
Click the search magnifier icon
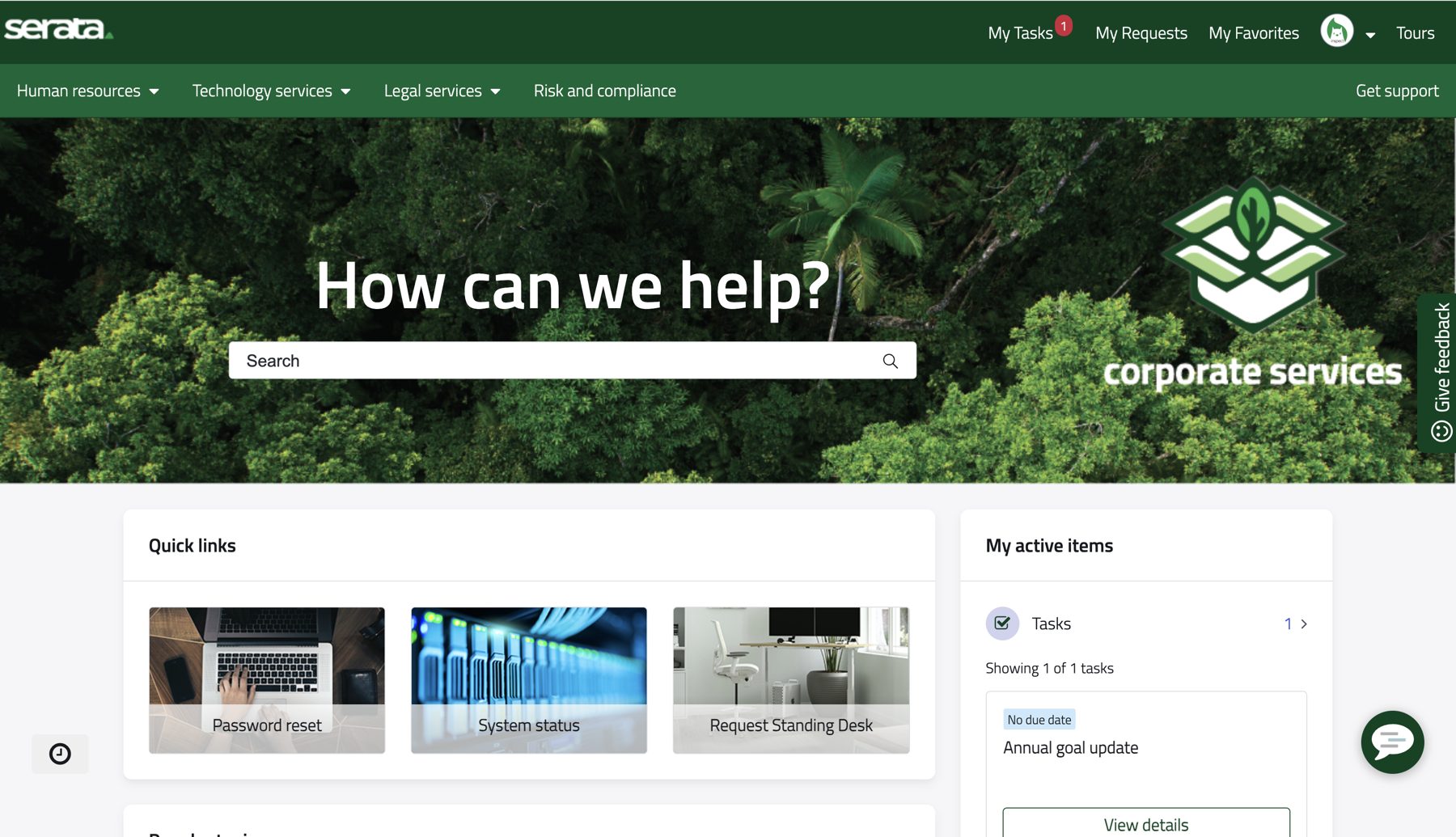[890, 361]
